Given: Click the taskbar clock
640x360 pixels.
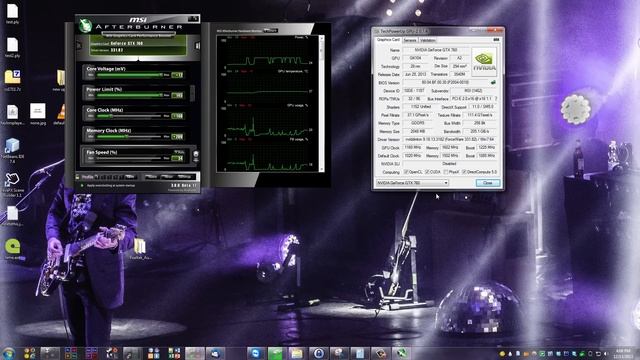Looking at the screenshot, I should click(x=623, y=353).
